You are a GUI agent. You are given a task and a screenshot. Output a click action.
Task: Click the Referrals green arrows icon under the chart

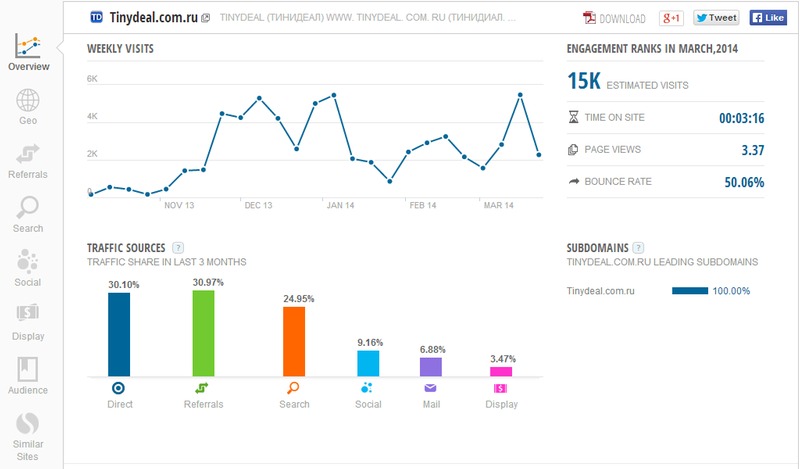point(202,388)
